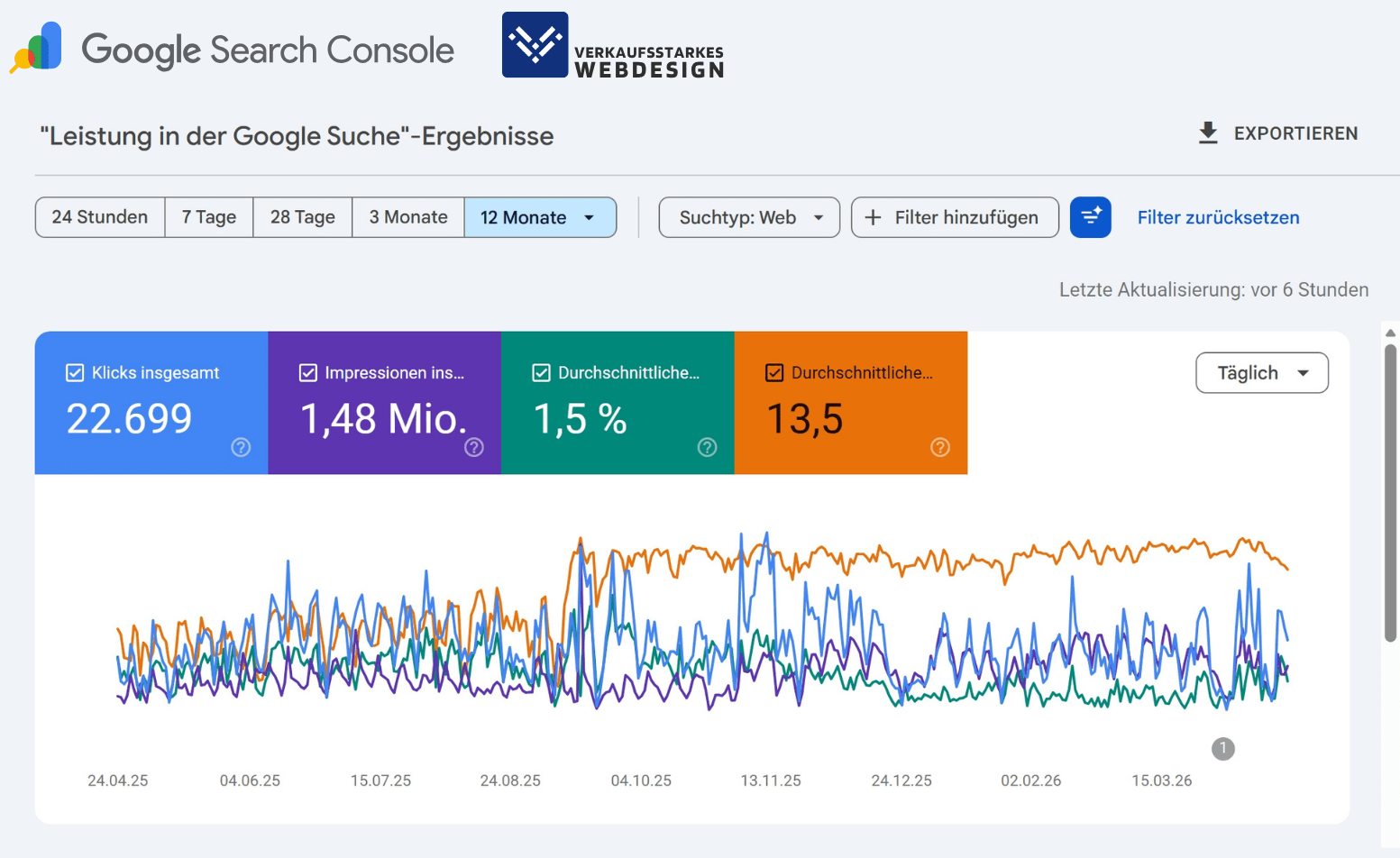Image resolution: width=1400 pixels, height=858 pixels.
Task: Click the Filter zurücksetzen link
Action: (x=1218, y=217)
